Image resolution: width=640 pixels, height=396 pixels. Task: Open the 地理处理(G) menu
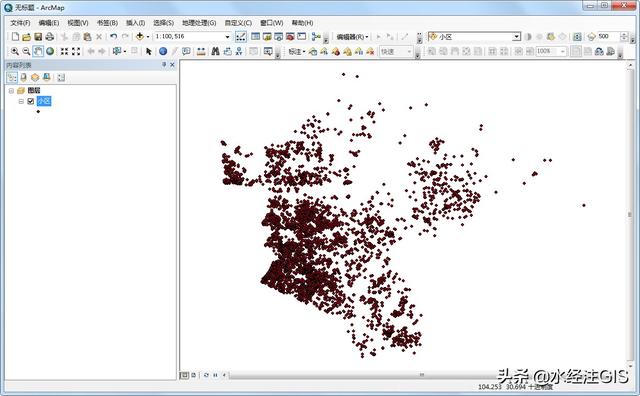tap(199, 23)
